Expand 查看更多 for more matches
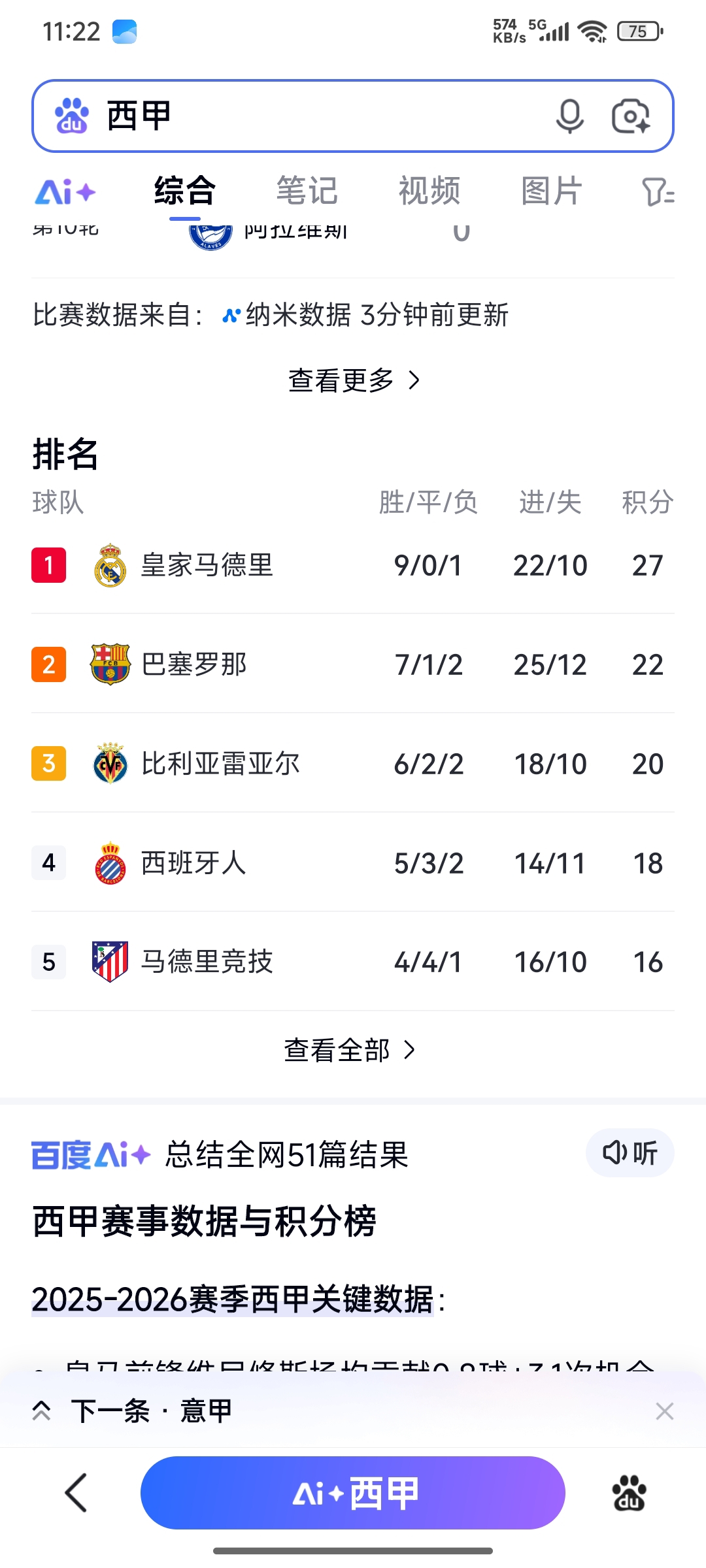The image size is (706, 1568). pos(353,380)
